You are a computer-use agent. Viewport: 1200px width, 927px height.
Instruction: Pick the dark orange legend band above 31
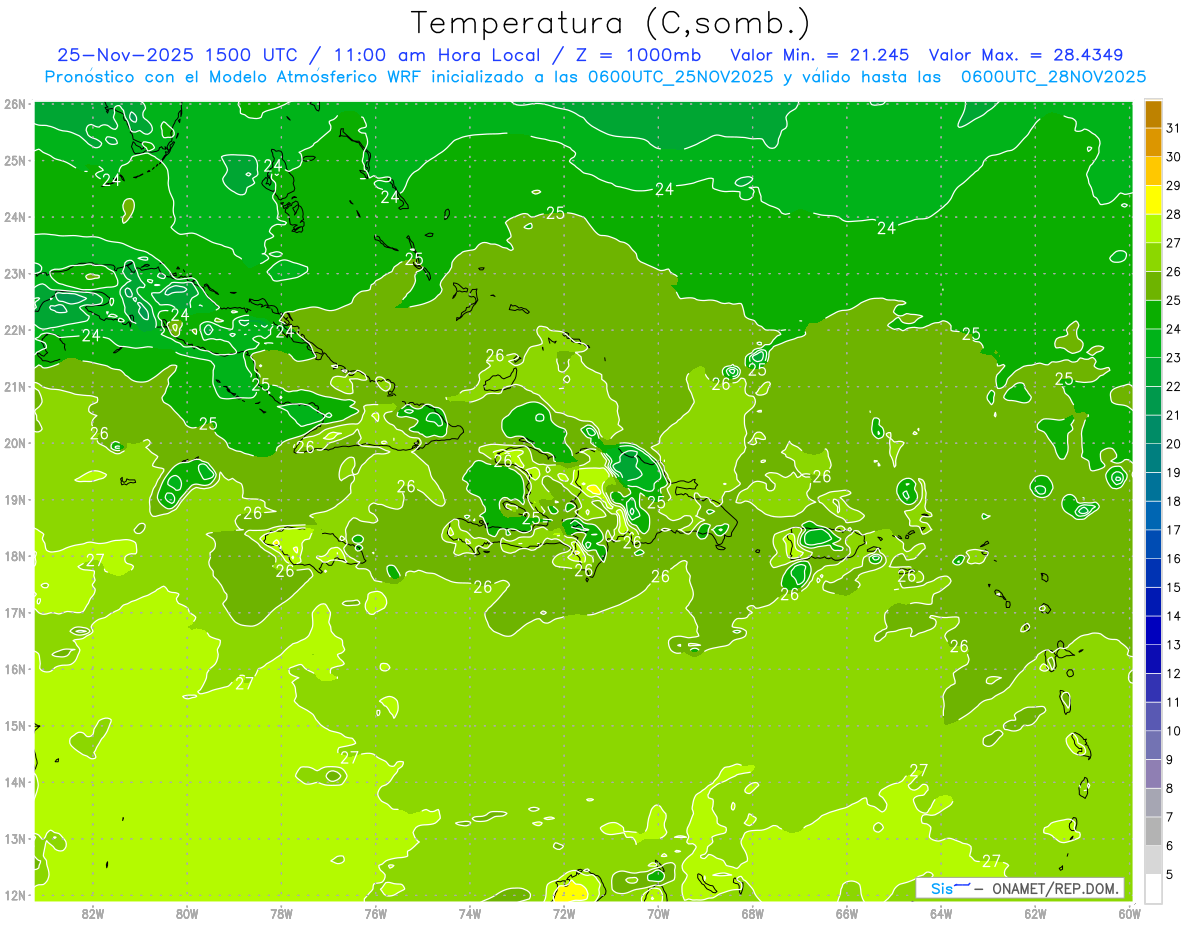(1153, 114)
